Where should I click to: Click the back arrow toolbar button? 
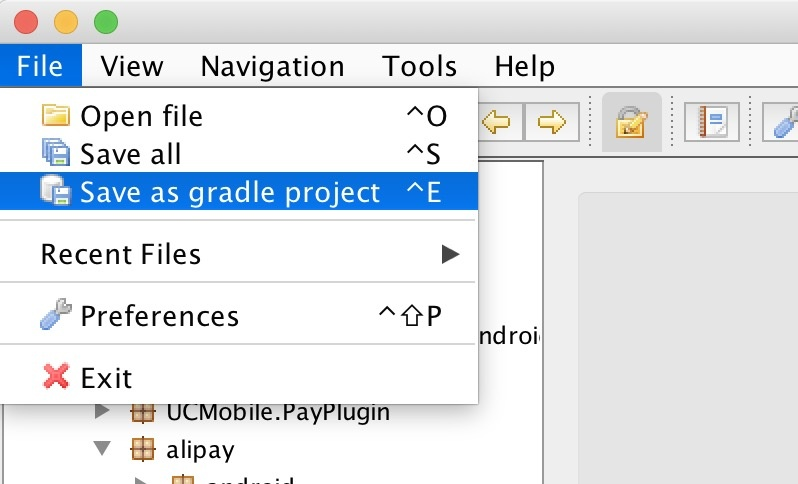click(500, 122)
